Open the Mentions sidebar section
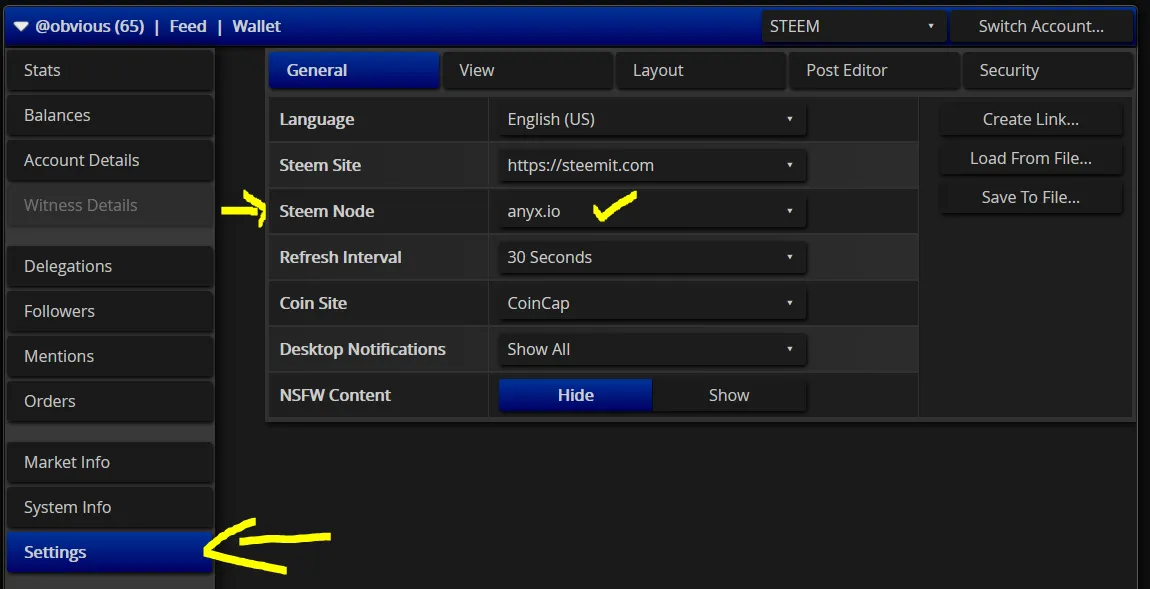1150x589 pixels. point(110,356)
